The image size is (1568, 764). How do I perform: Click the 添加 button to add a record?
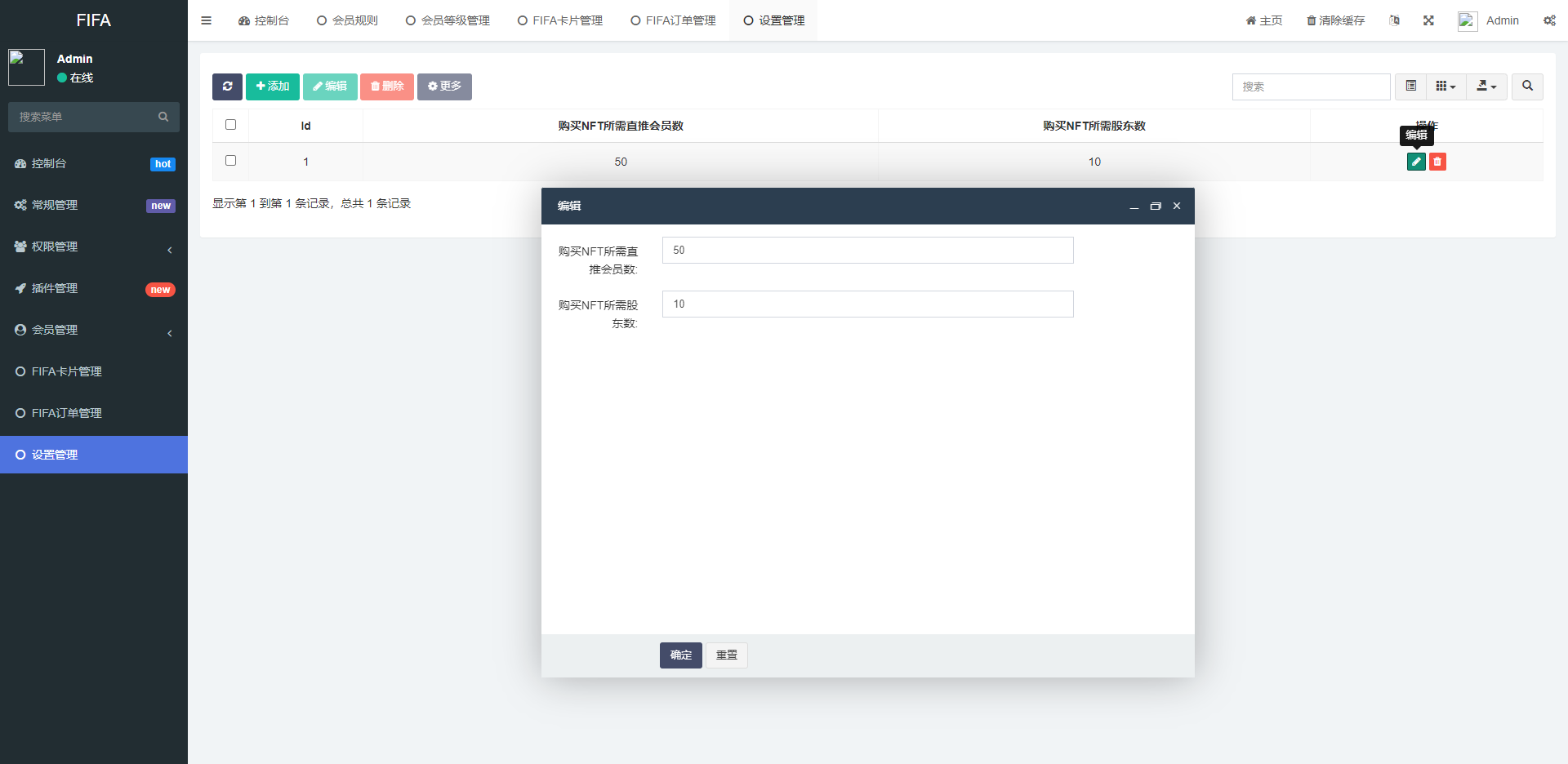click(272, 87)
